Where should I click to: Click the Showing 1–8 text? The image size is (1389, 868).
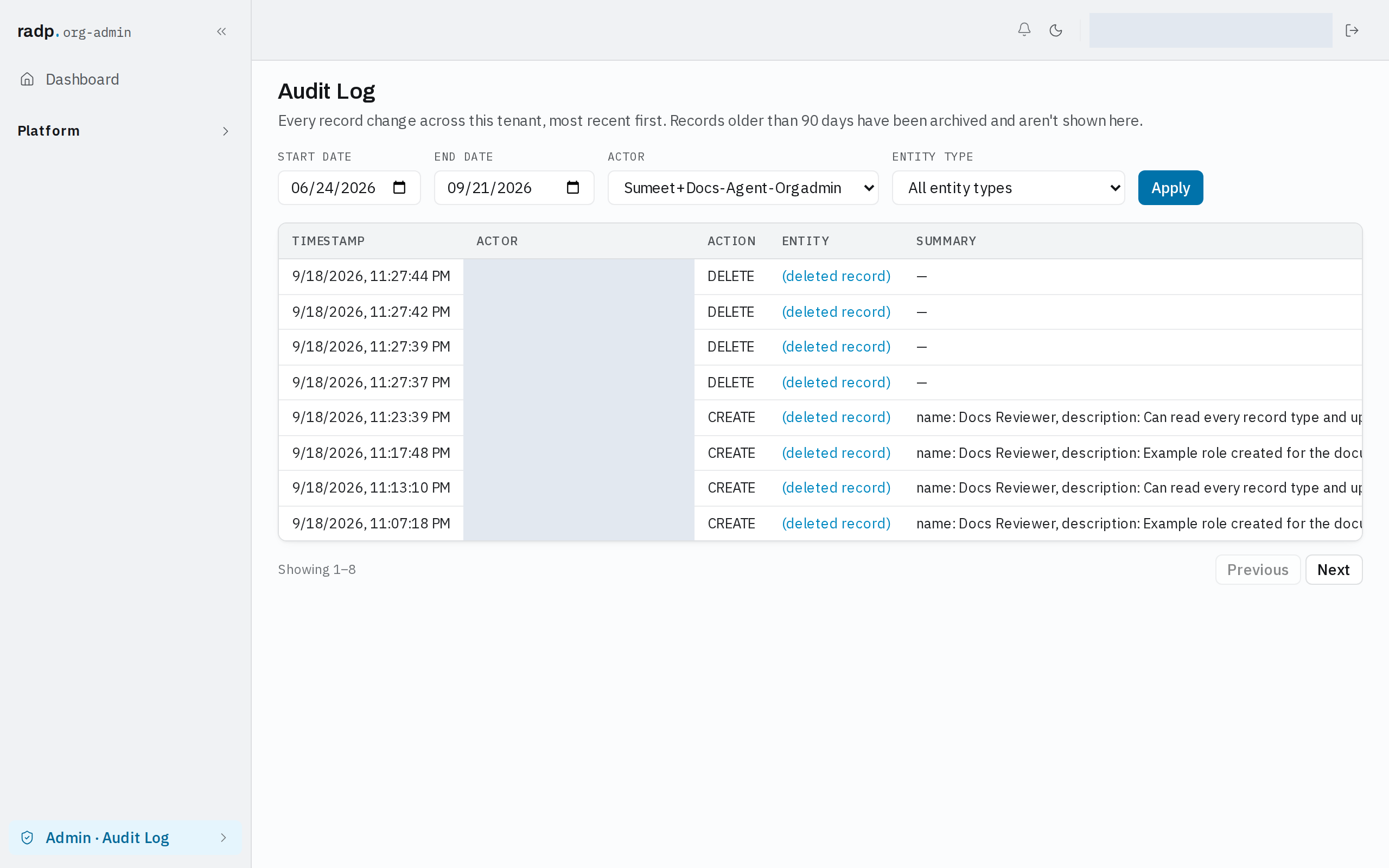pyautogui.click(x=317, y=570)
